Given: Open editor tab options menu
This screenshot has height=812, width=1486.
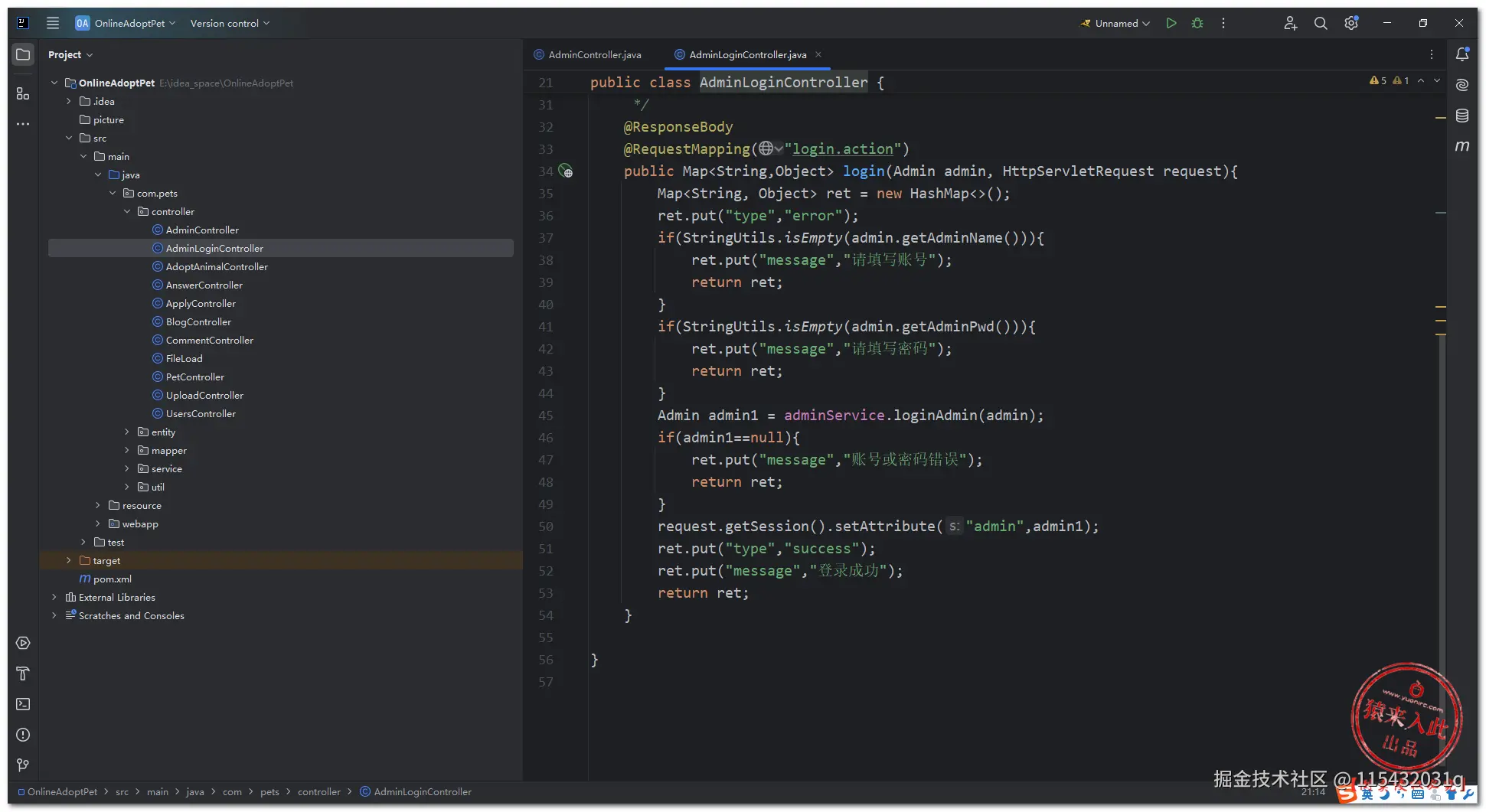Looking at the screenshot, I should pyautogui.click(x=1432, y=54).
